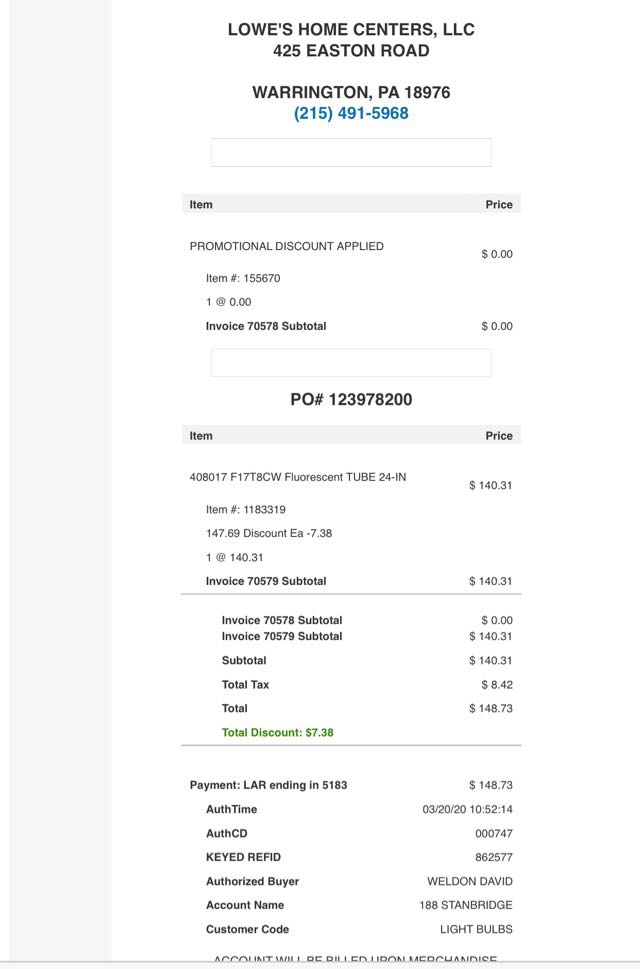Click Item # 155670
Viewport: 640px width, 969px height.
(243, 279)
